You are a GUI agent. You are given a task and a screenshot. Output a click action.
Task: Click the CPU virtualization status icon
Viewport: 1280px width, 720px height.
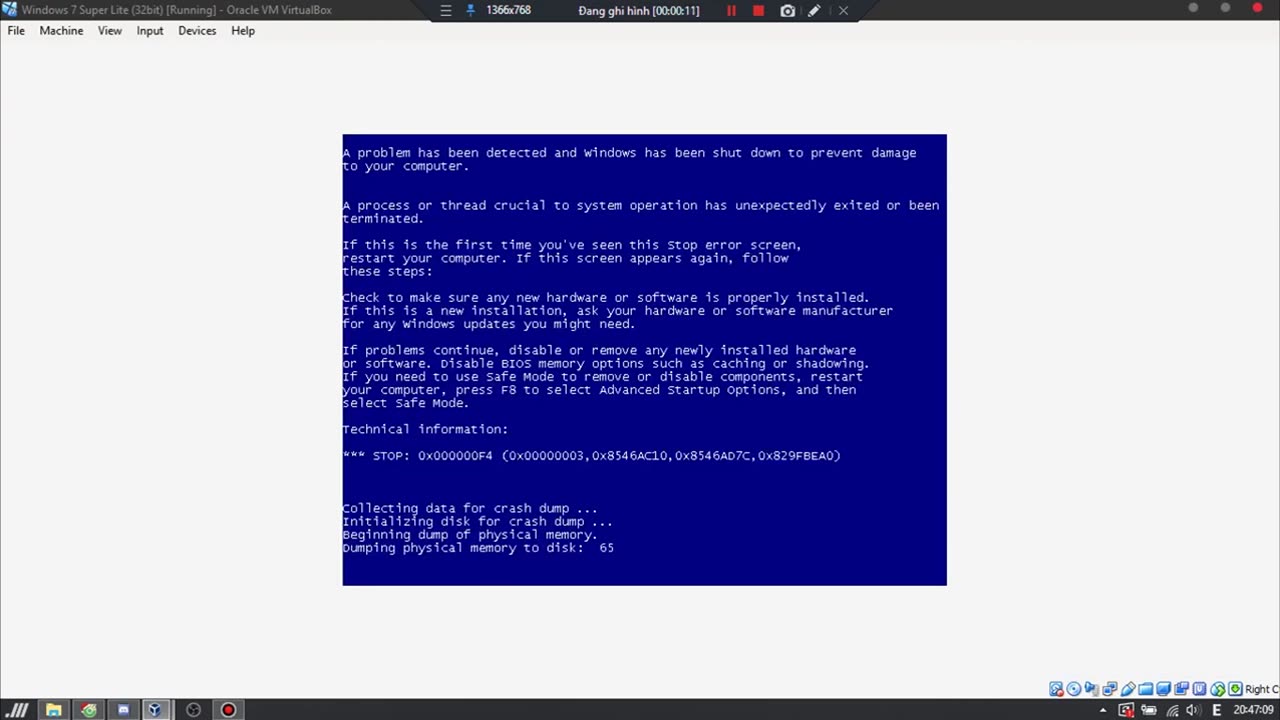pos(1199,689)
